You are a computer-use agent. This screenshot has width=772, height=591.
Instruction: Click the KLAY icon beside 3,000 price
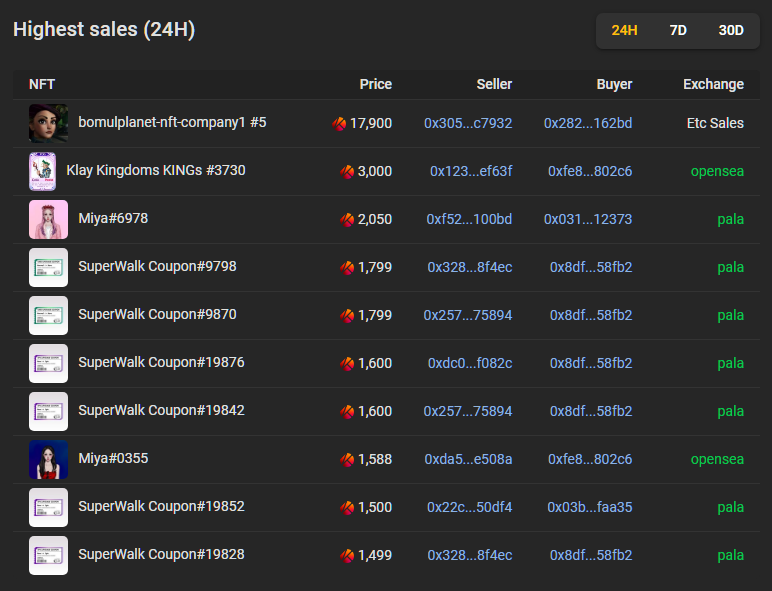[x=347, y=171]
